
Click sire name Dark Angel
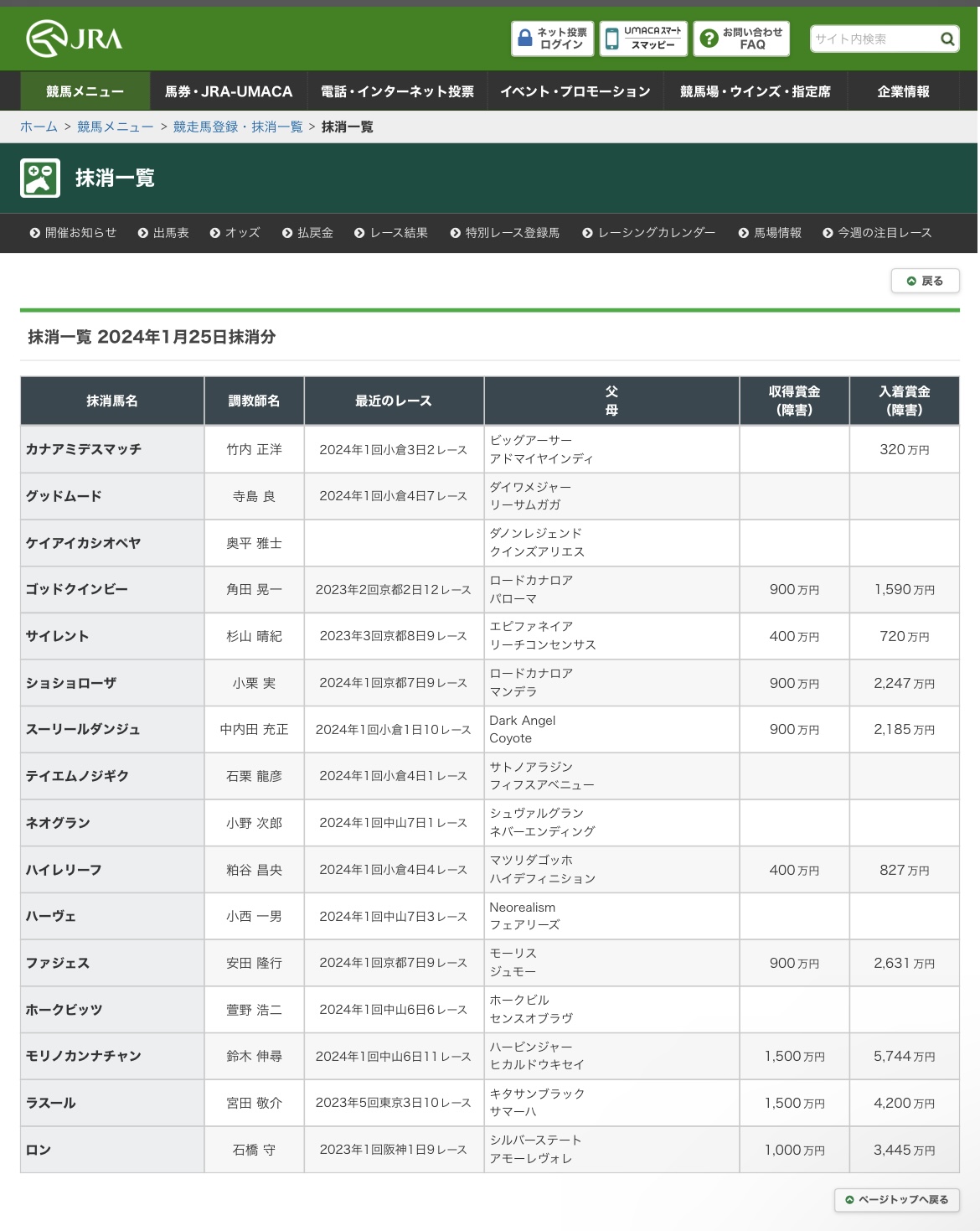[x=523, y=721]
